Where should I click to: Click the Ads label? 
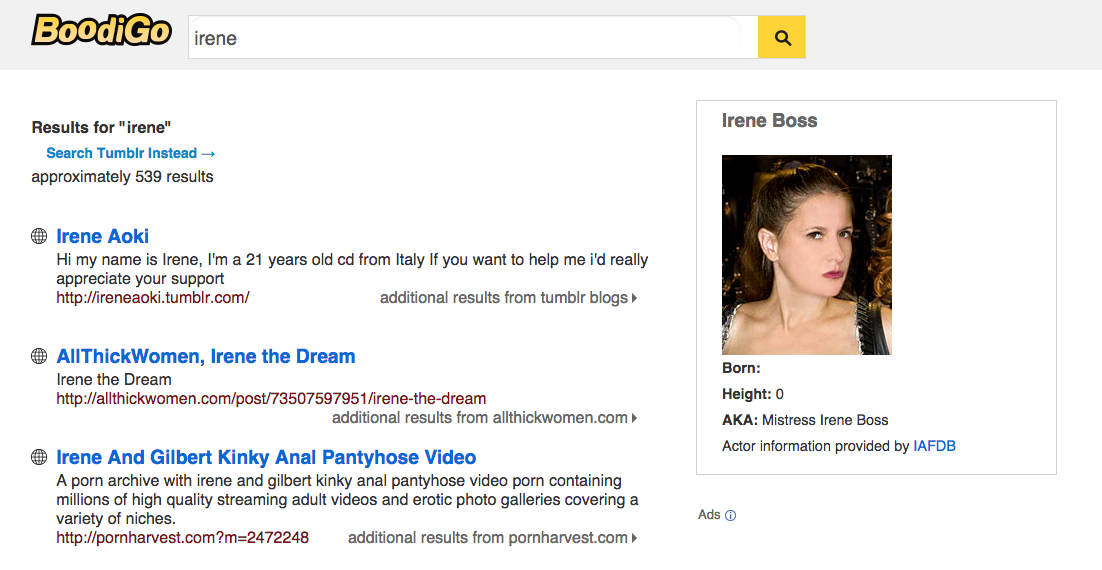(709, 515)
